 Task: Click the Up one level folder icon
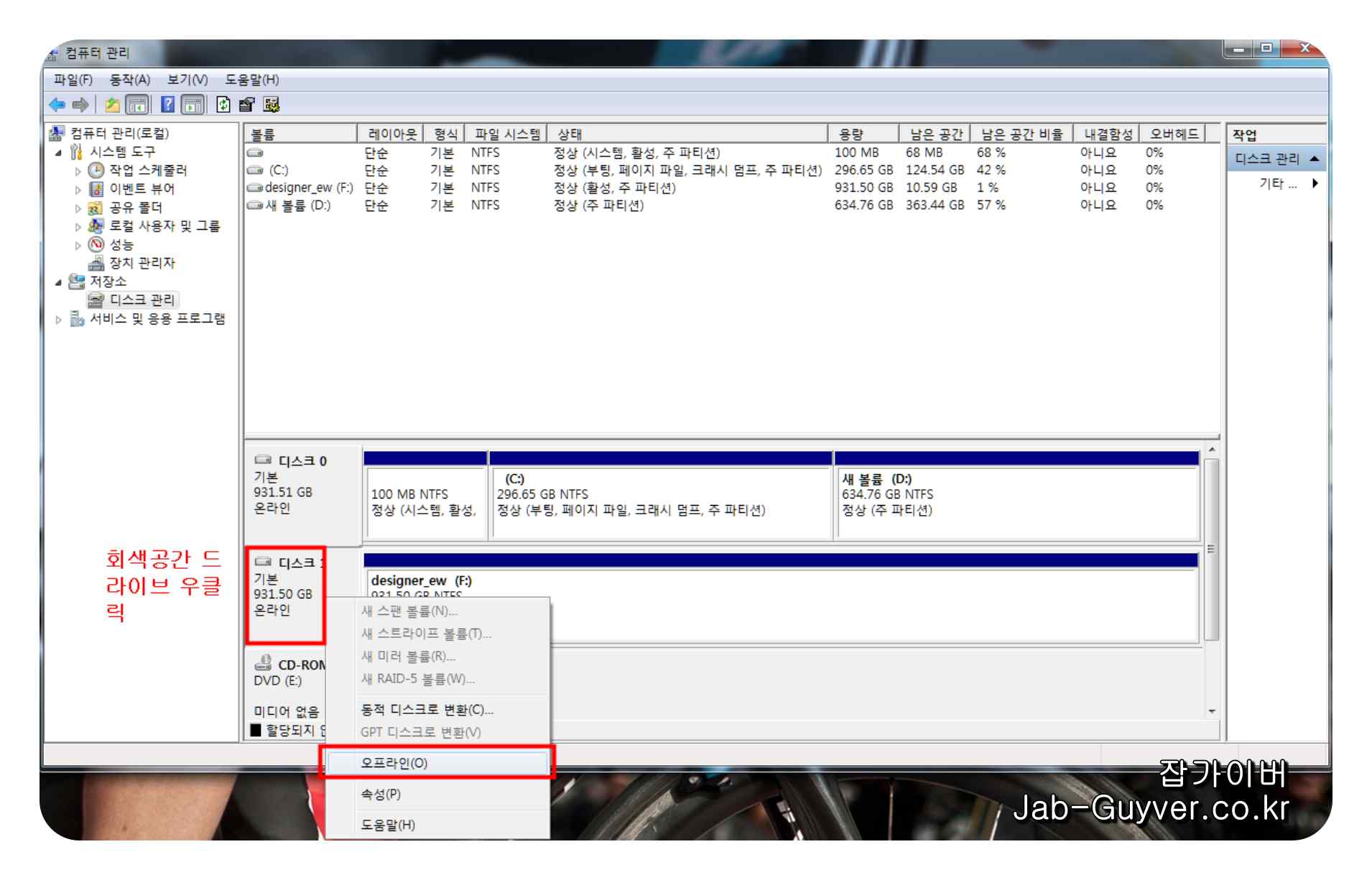coord(113,105)
